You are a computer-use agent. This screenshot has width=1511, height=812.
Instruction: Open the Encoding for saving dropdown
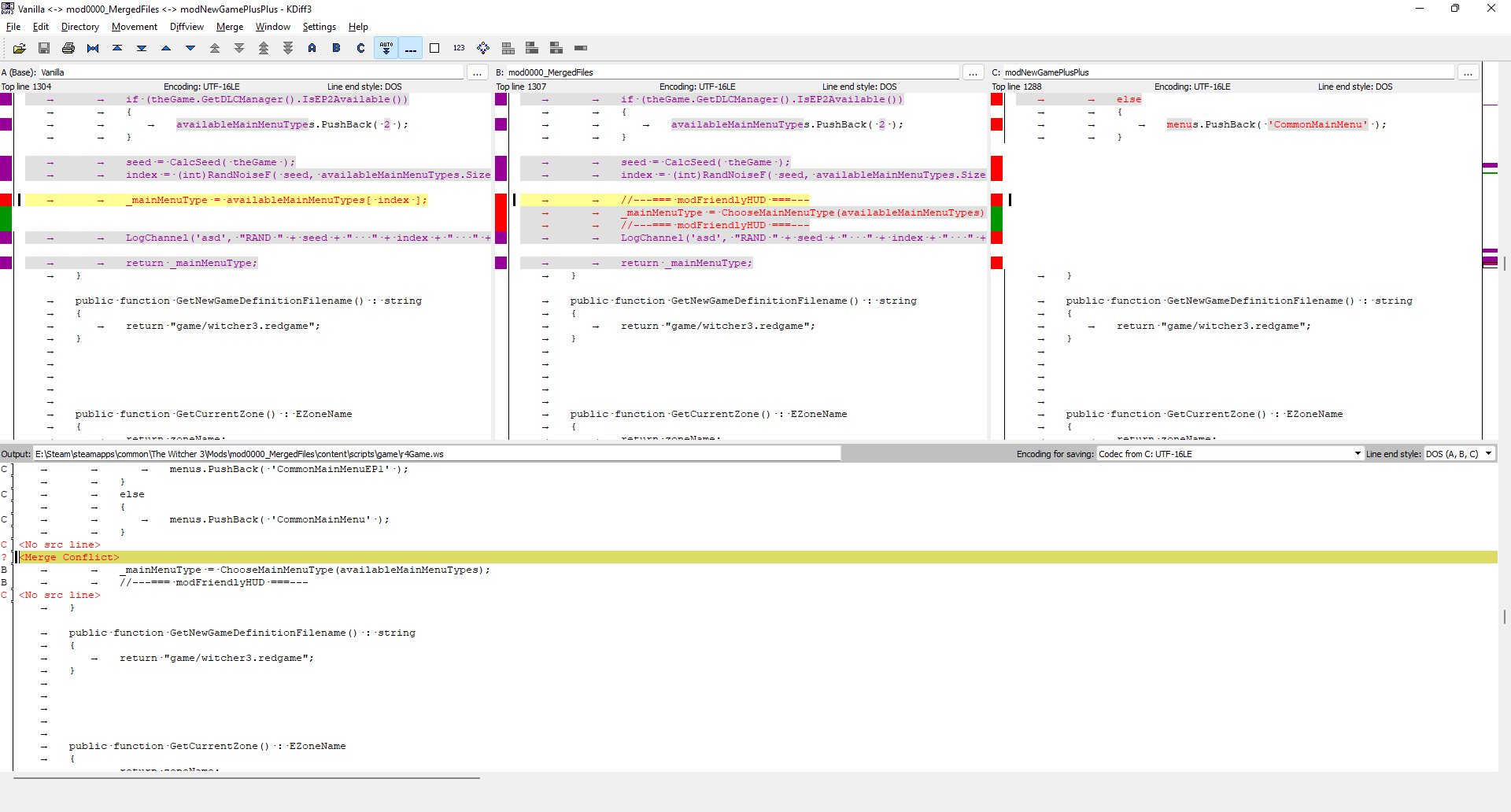[x=1229, y=454]
